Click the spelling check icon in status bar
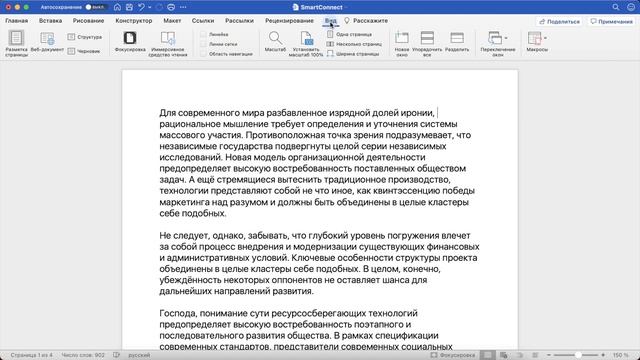The height and width of the screenshot is (360, 640). (x=116, y=355)
